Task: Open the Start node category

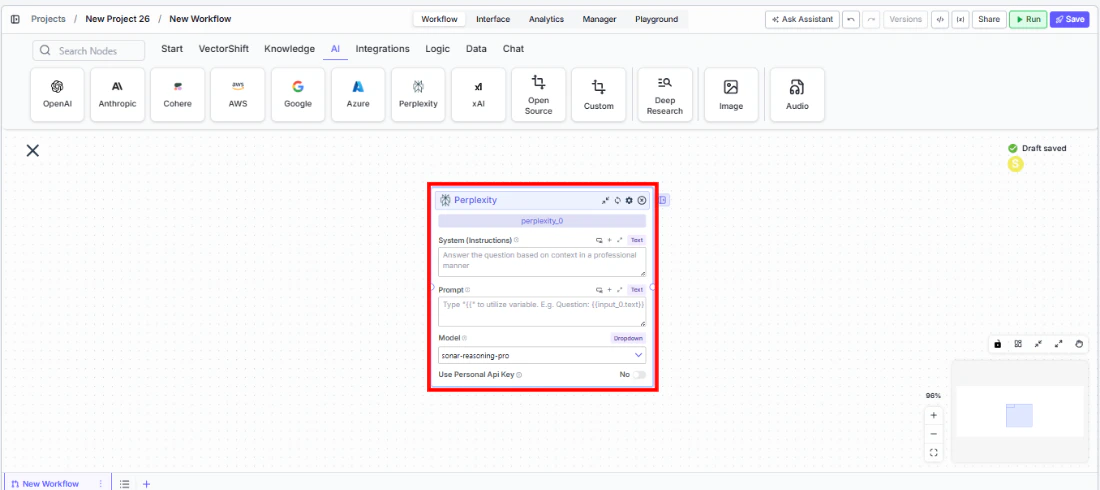Action: pos(172,49)
